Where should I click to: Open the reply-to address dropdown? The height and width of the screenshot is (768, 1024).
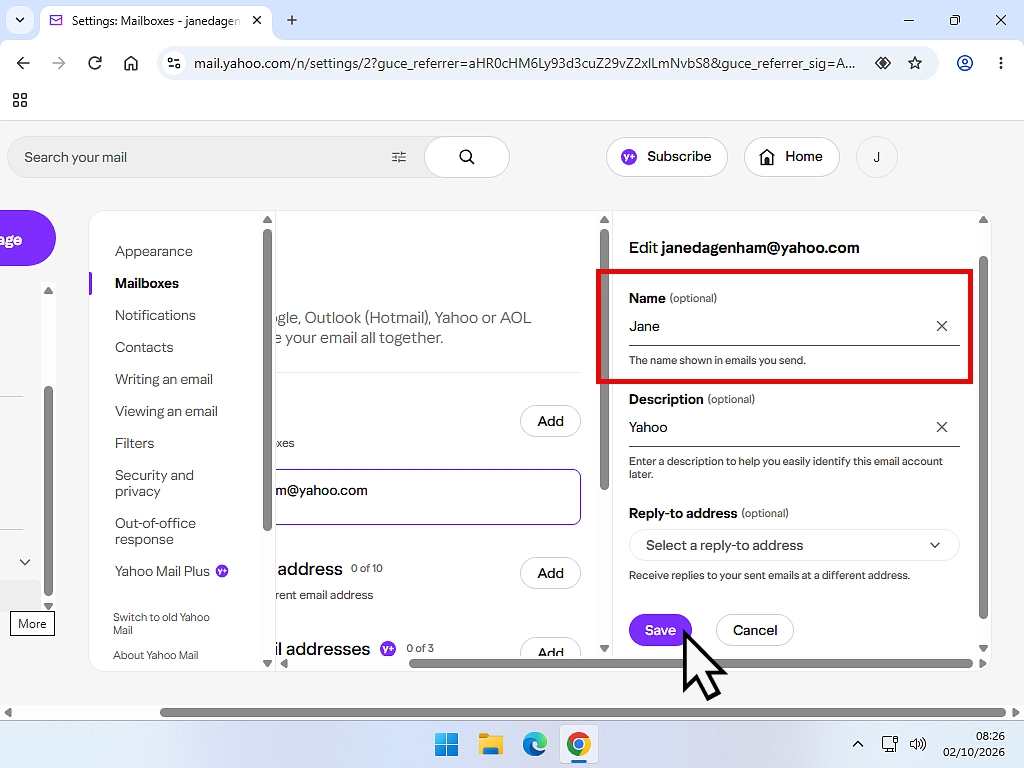(794, 545)
